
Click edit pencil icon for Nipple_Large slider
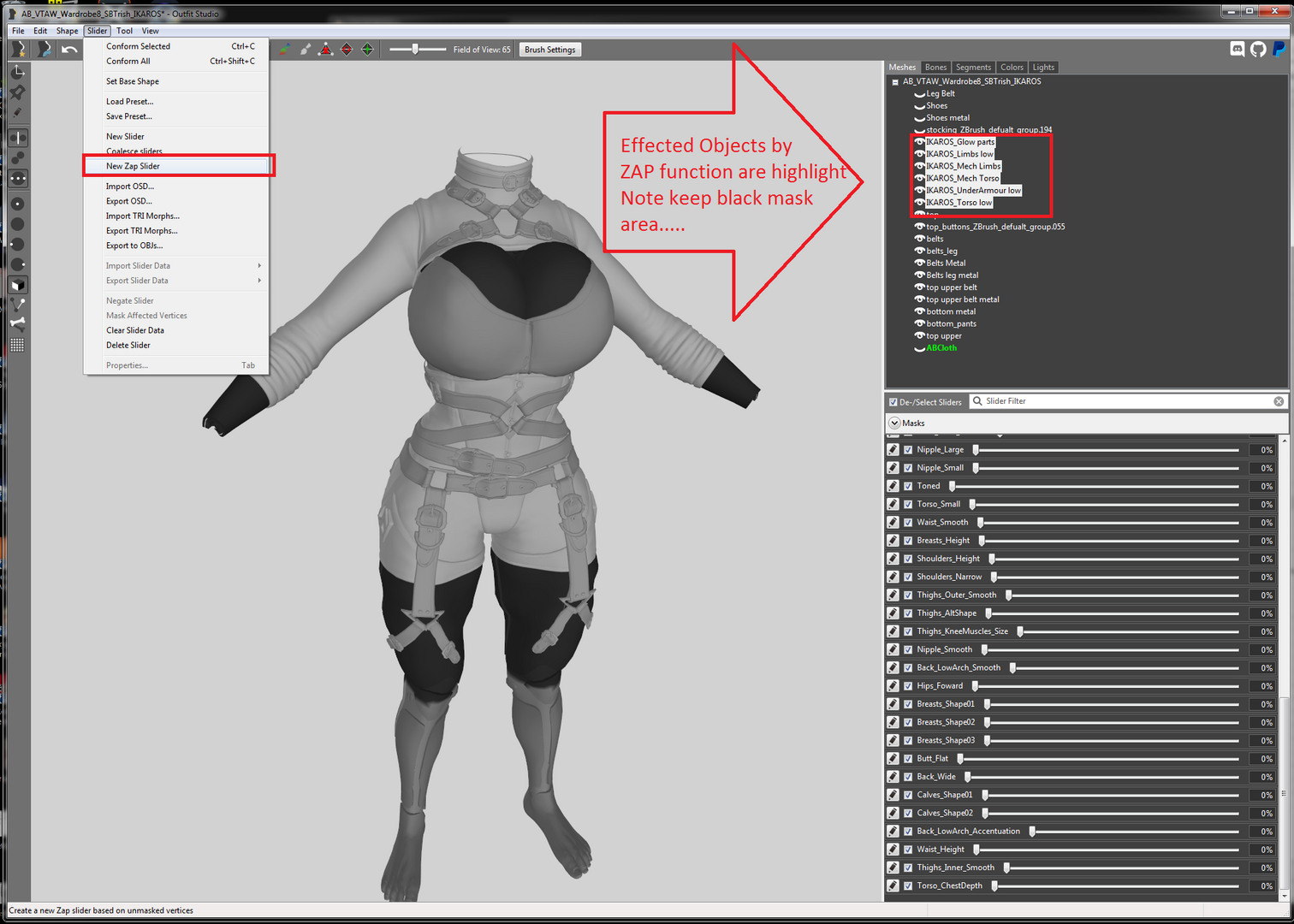[x=893, y=450]
